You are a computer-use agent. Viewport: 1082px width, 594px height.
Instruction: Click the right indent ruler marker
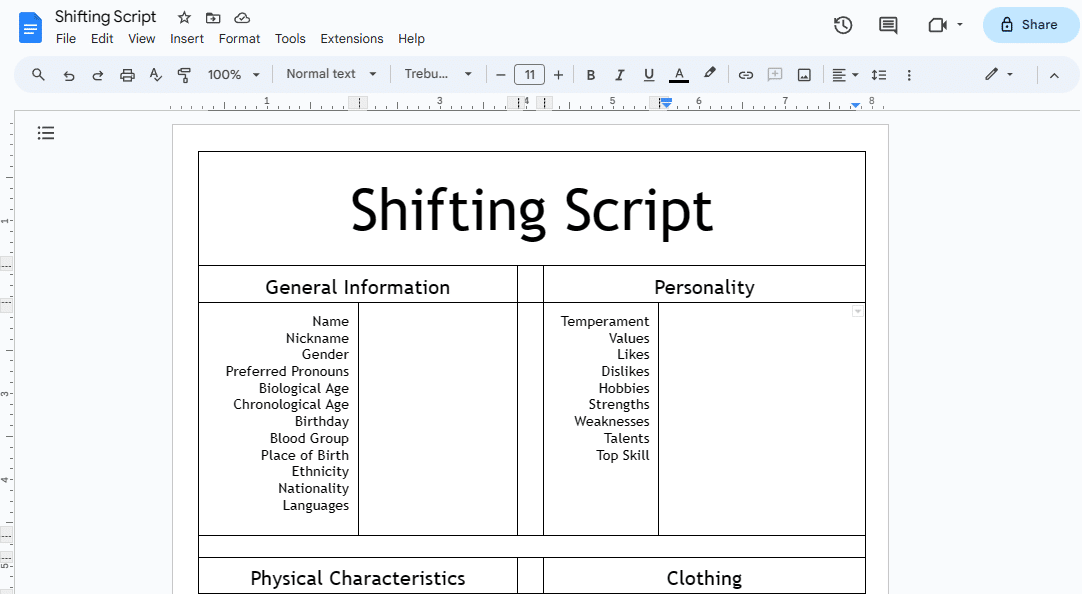coord(855,105)
